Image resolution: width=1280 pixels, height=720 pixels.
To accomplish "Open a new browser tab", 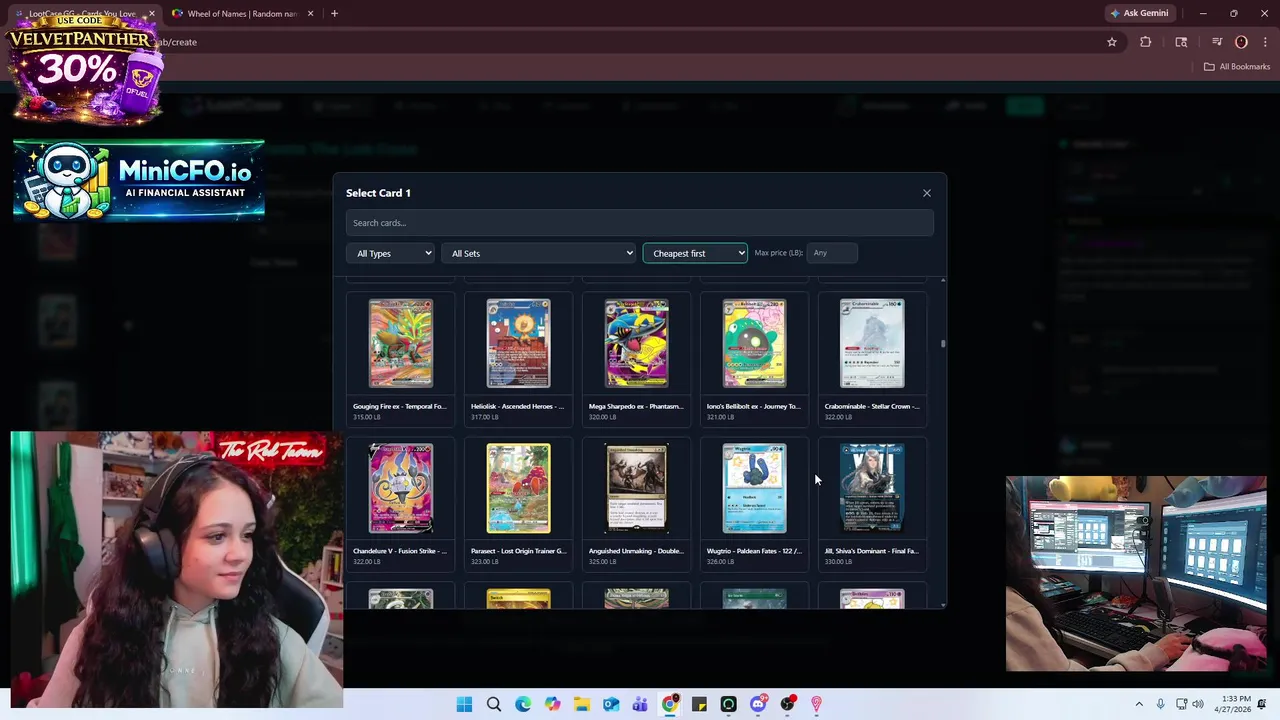I will (x=334, y=14).
